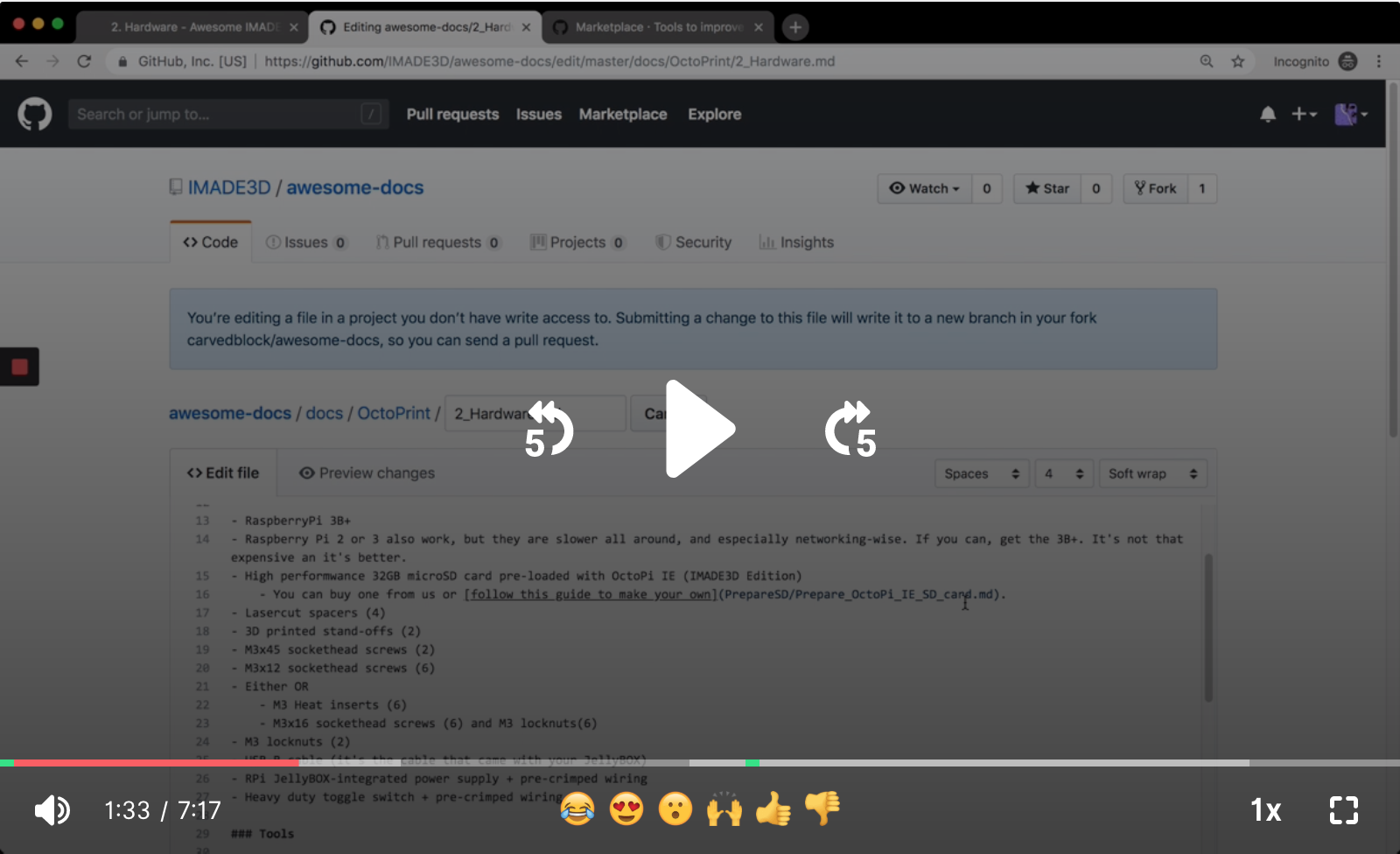Select the repository Pull requests tab

point(438,242)
